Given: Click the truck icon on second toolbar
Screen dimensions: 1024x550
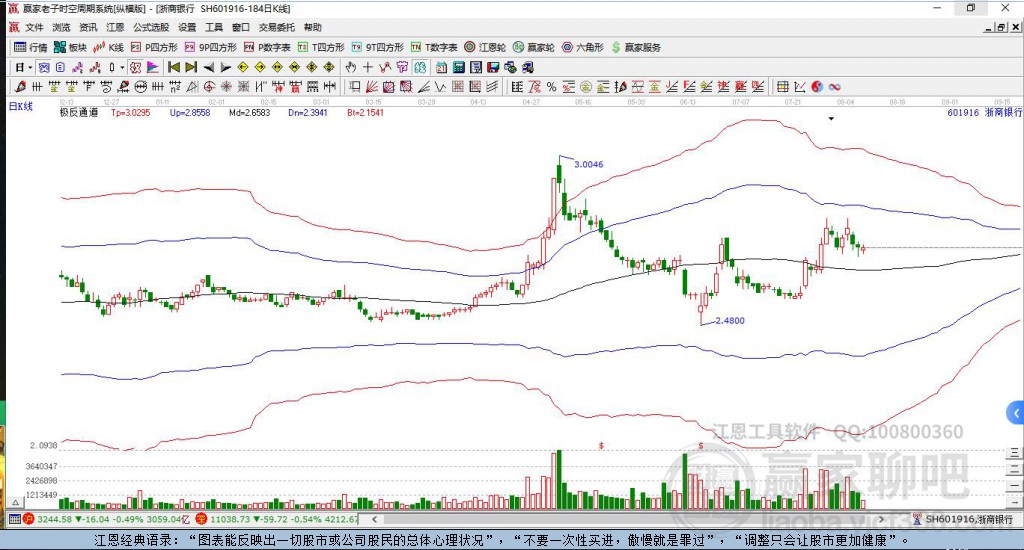Looking at the screenshot, I should (x=527, y=67).
